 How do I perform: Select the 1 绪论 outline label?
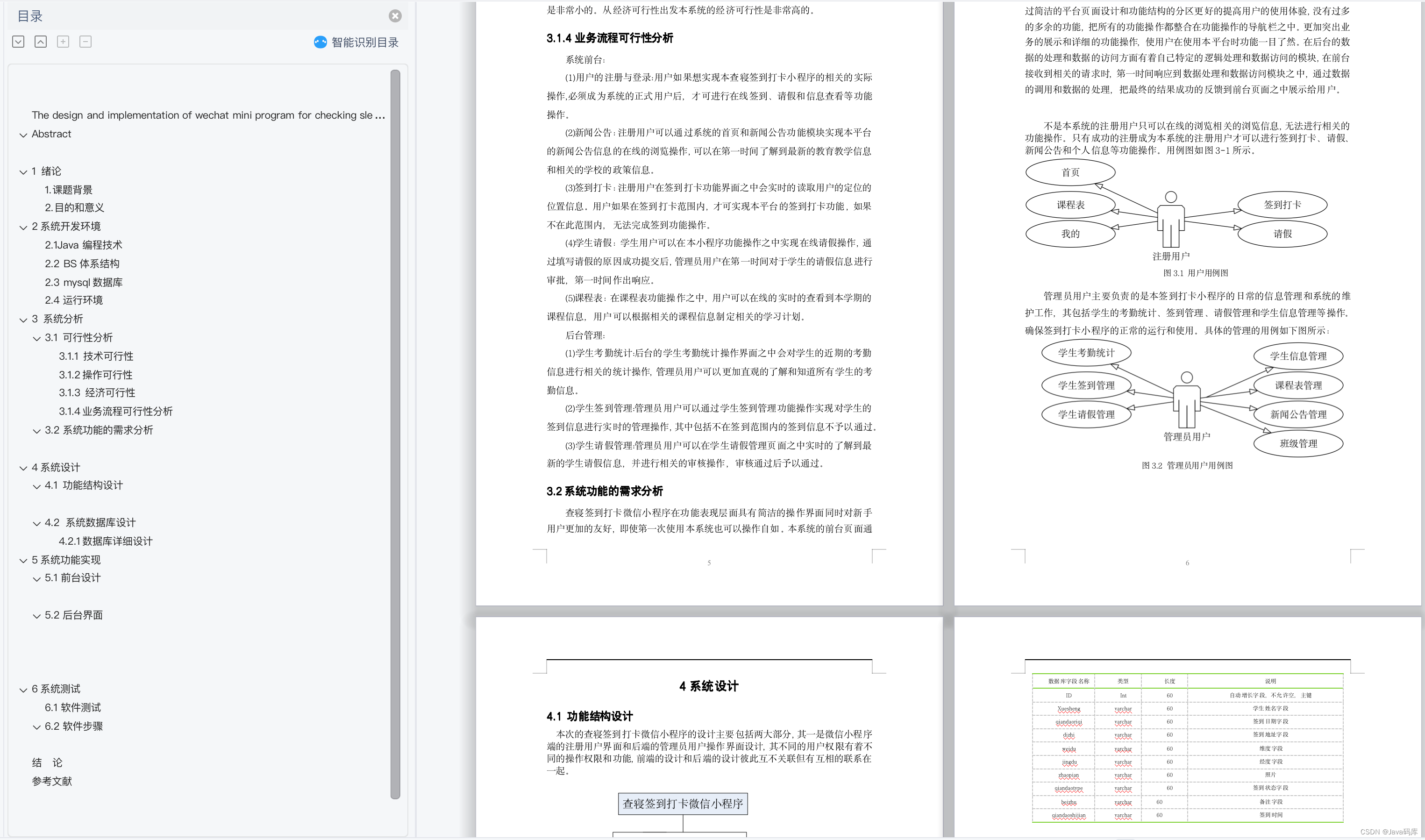tap(46, 171)
